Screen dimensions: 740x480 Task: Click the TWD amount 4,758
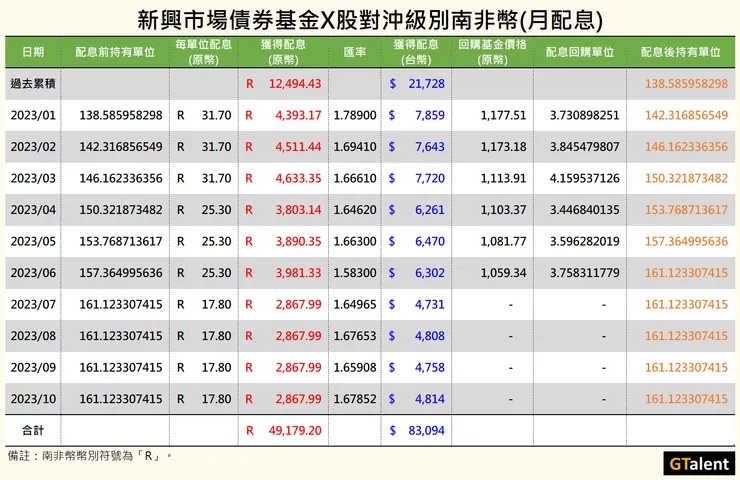pos(430,367)
